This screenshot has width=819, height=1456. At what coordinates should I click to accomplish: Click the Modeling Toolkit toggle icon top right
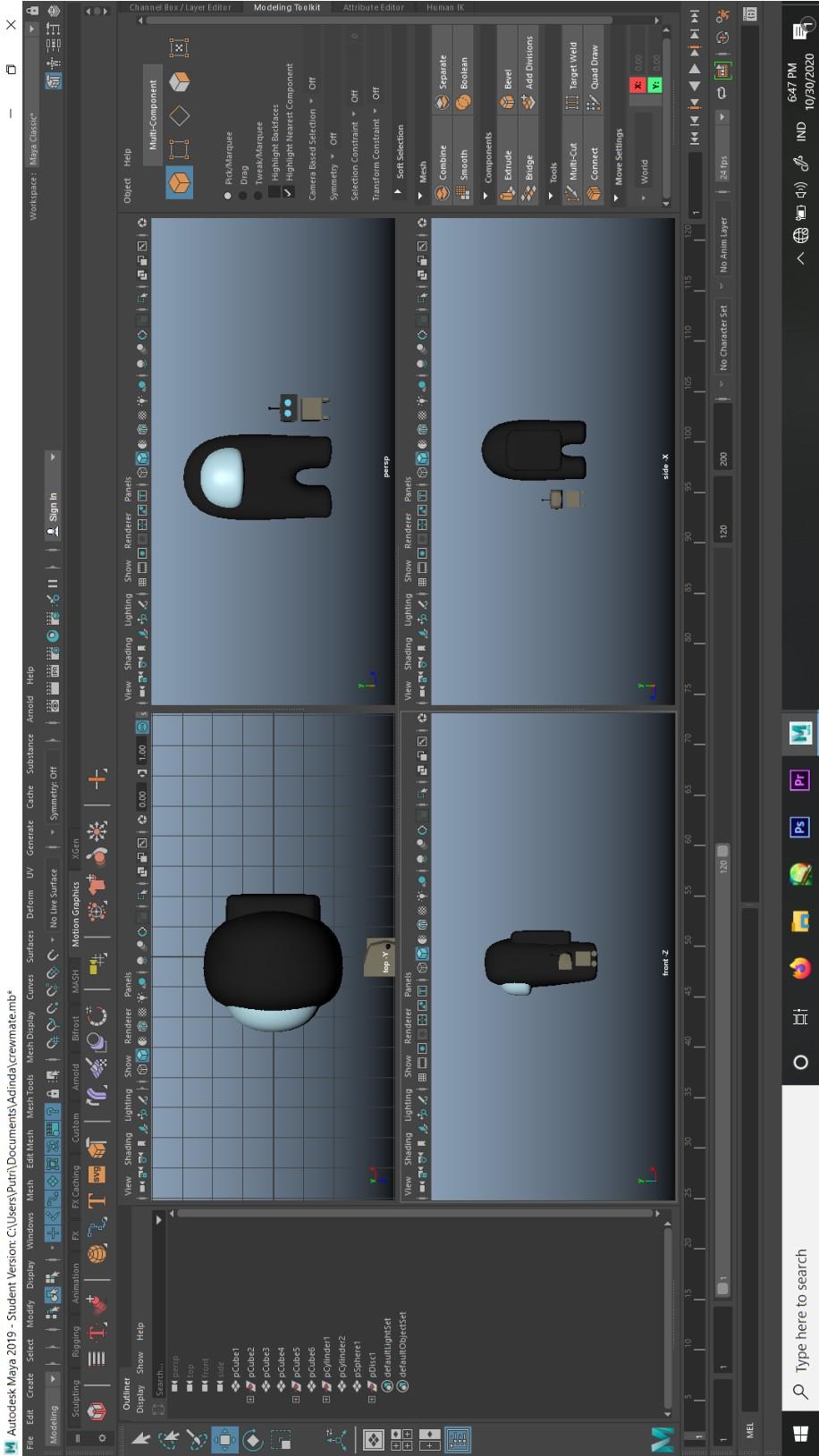click(54, 81)
